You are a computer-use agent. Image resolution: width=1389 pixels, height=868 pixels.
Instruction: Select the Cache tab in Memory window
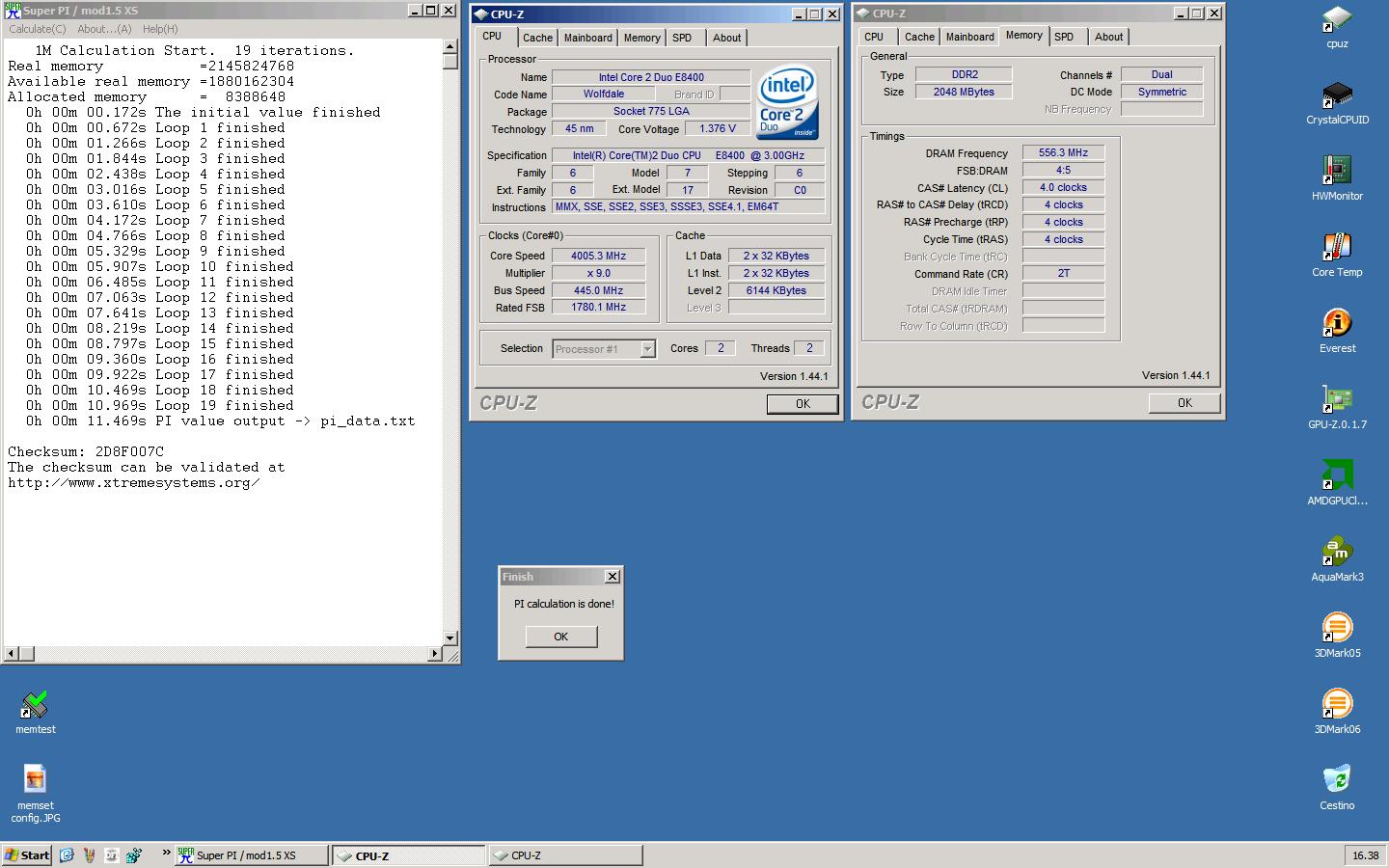[x=919, y=37]
